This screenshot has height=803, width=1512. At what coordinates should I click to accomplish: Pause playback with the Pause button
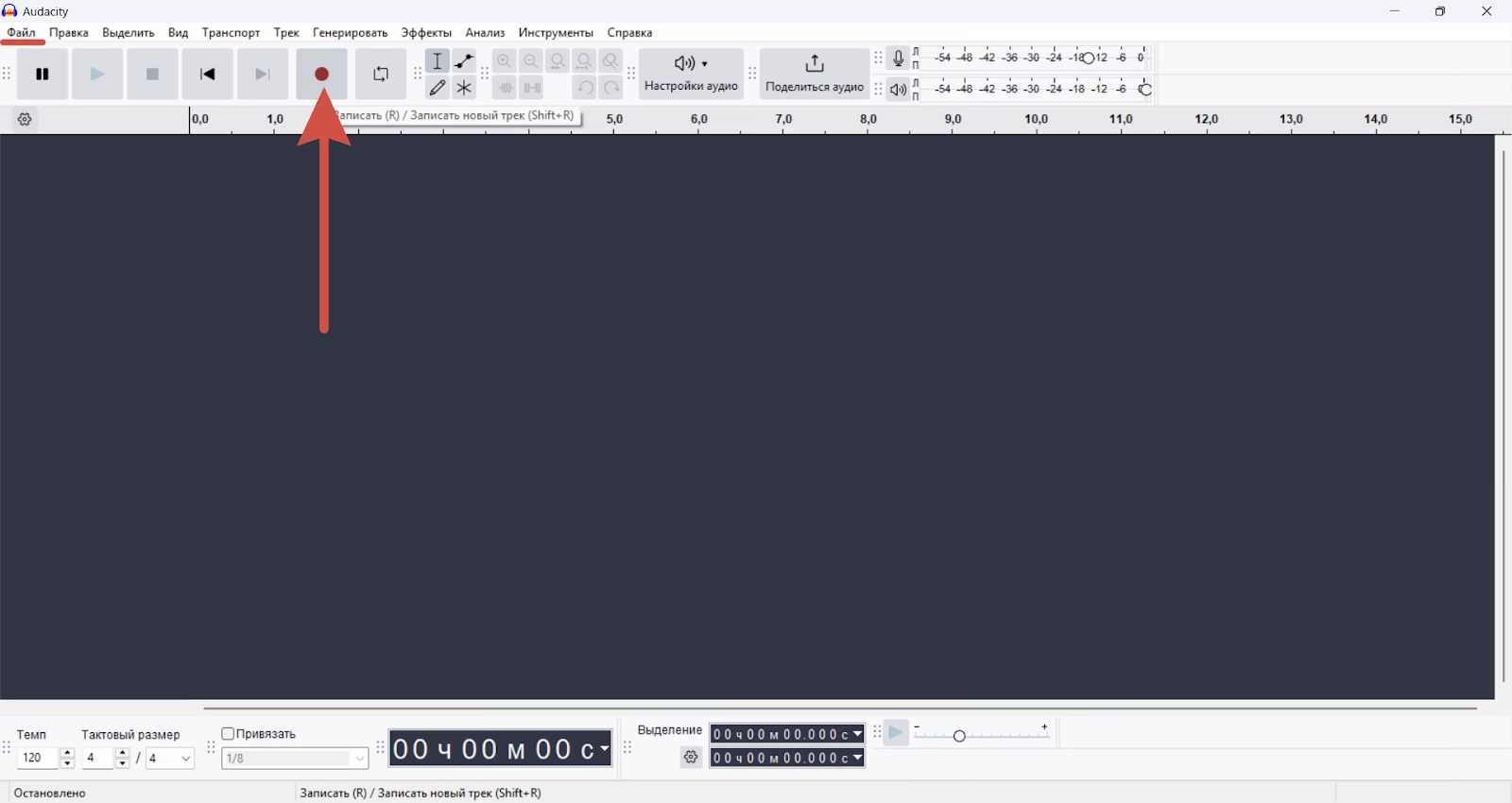tap(43, 75)
